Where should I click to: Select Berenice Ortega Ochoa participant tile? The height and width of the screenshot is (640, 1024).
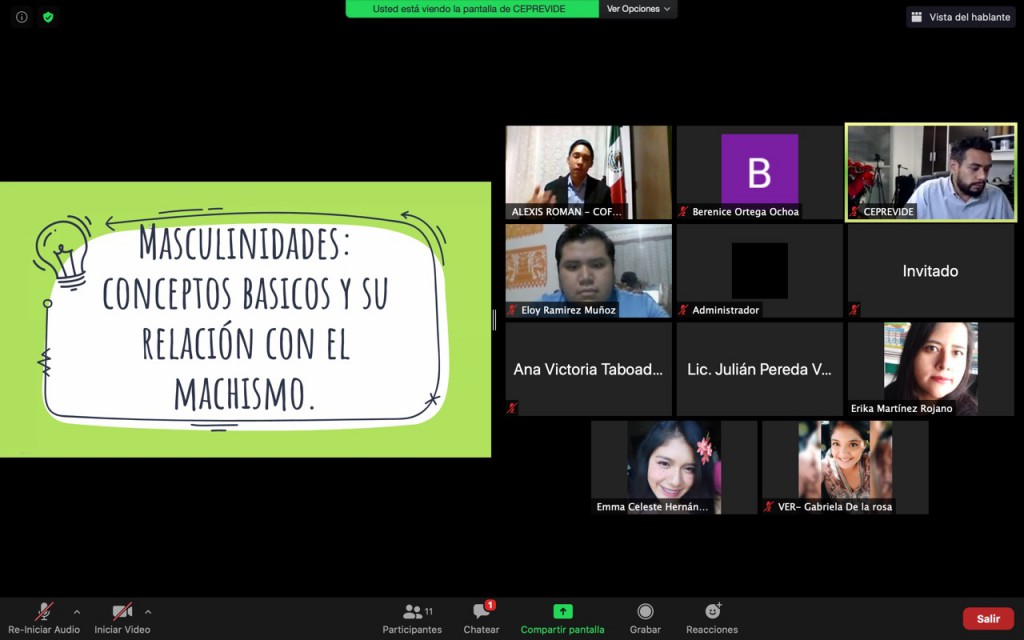760,172
